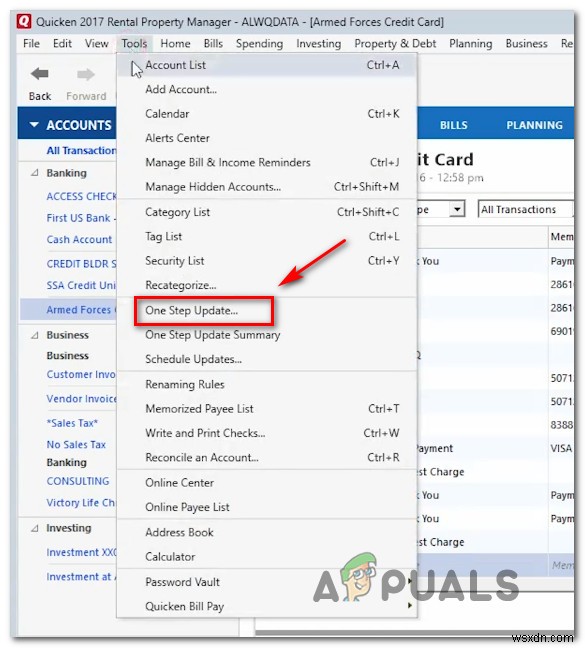The image size is (585, 648).
Task: Open *Sales Tax* account
Action: [x=72, y=423]
